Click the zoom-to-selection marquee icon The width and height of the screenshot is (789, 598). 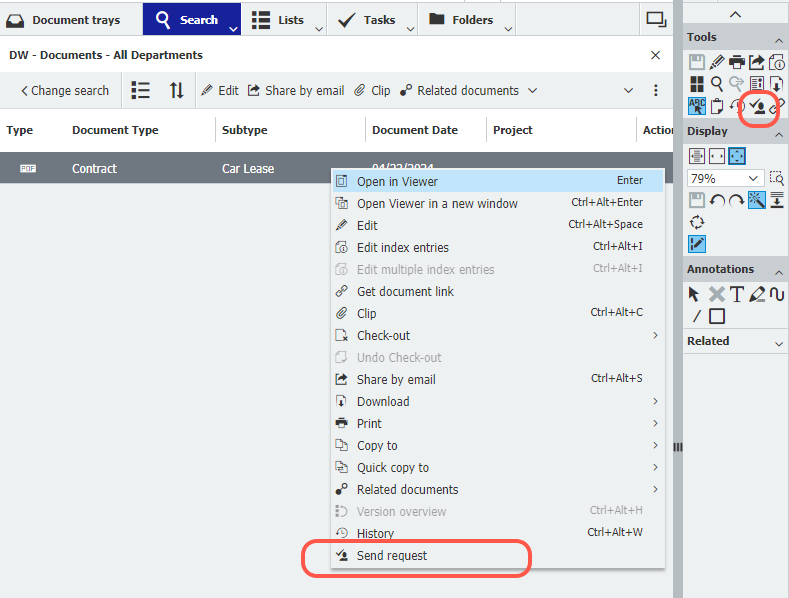coord(776,178)
